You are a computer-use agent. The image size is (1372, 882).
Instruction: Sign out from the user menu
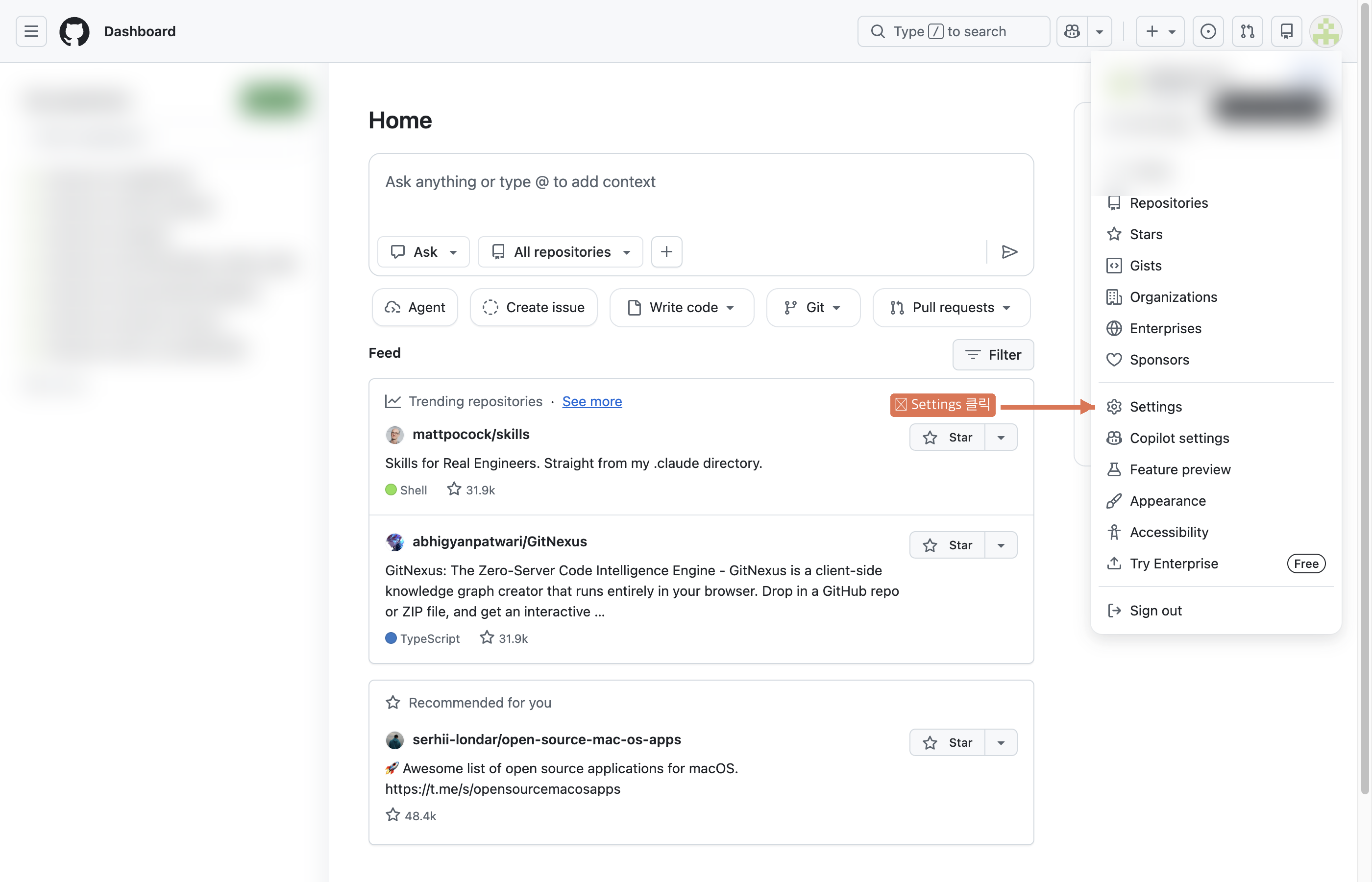click(1216, 611)
